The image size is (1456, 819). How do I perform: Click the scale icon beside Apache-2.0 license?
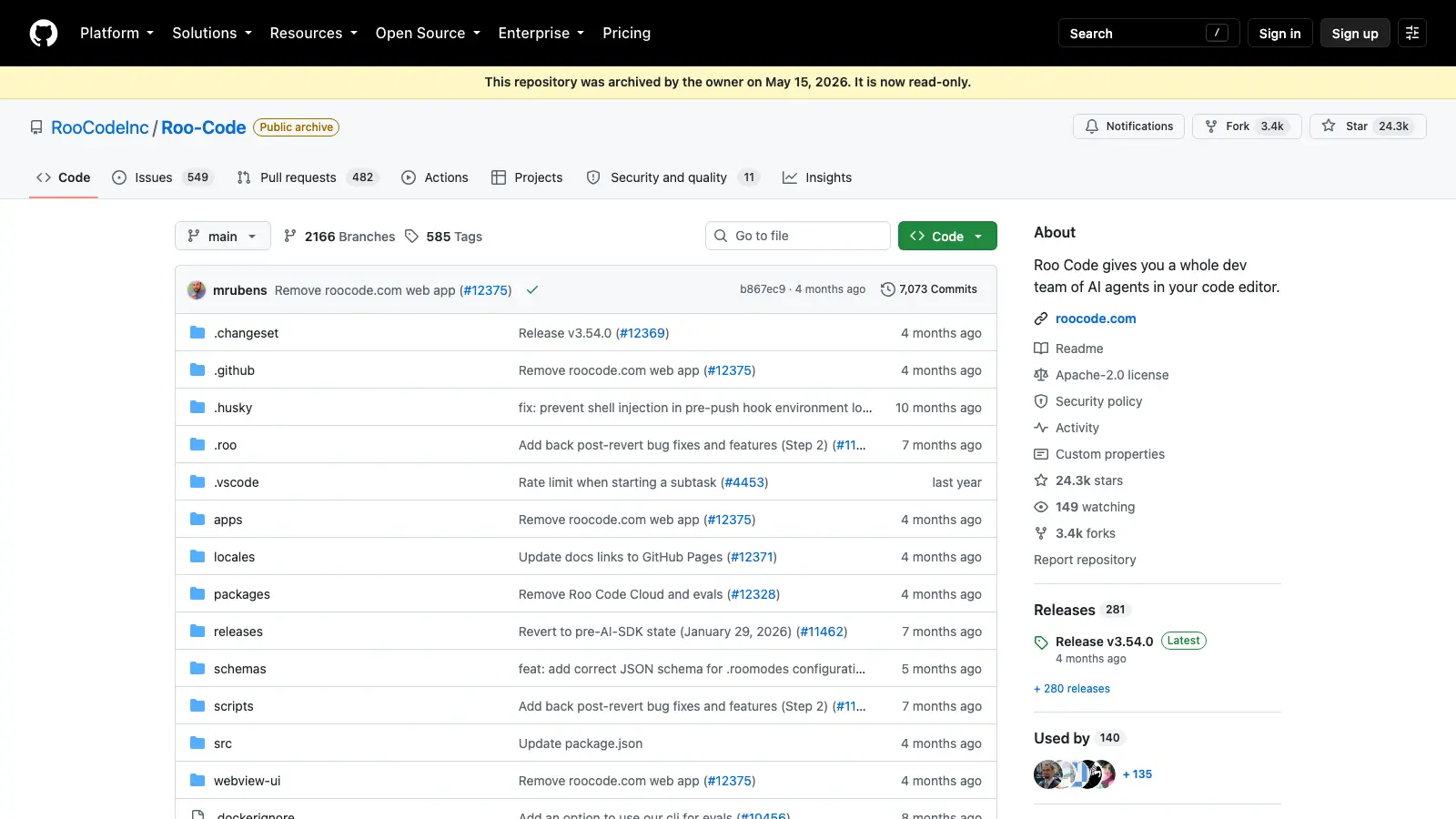(1041, 375)
